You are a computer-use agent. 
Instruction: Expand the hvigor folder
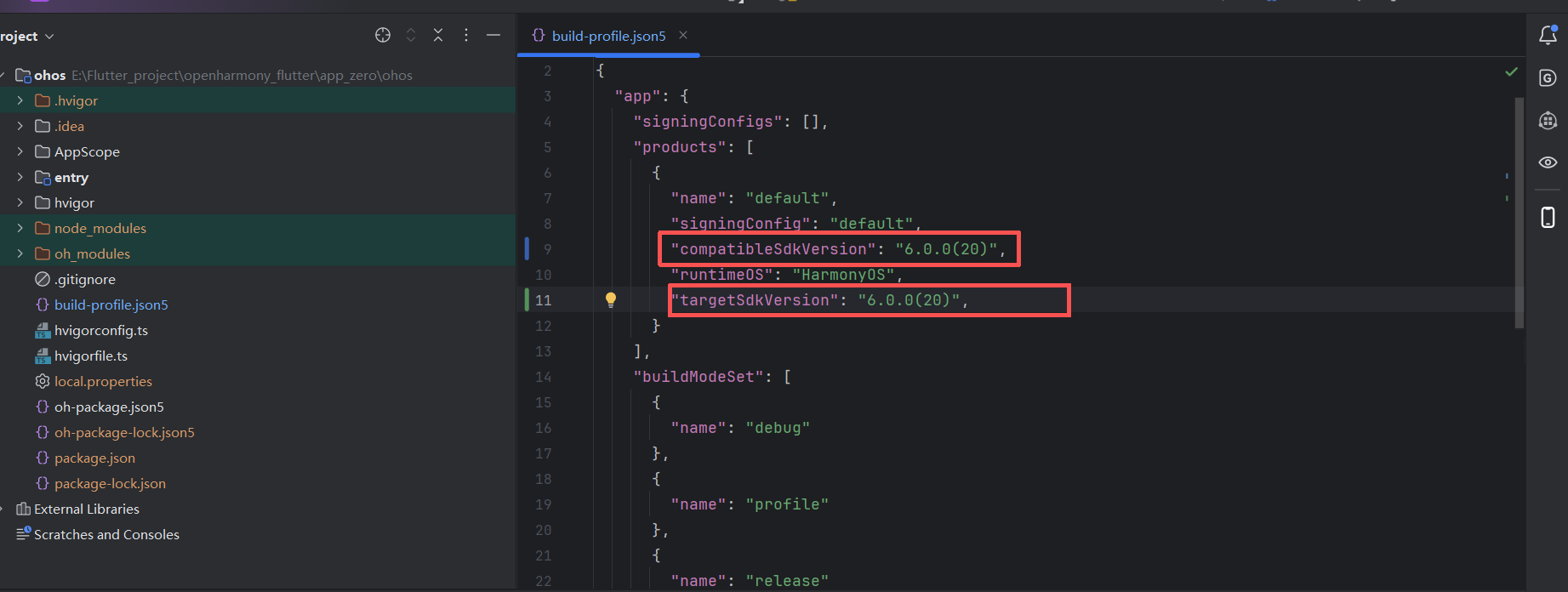20,202
